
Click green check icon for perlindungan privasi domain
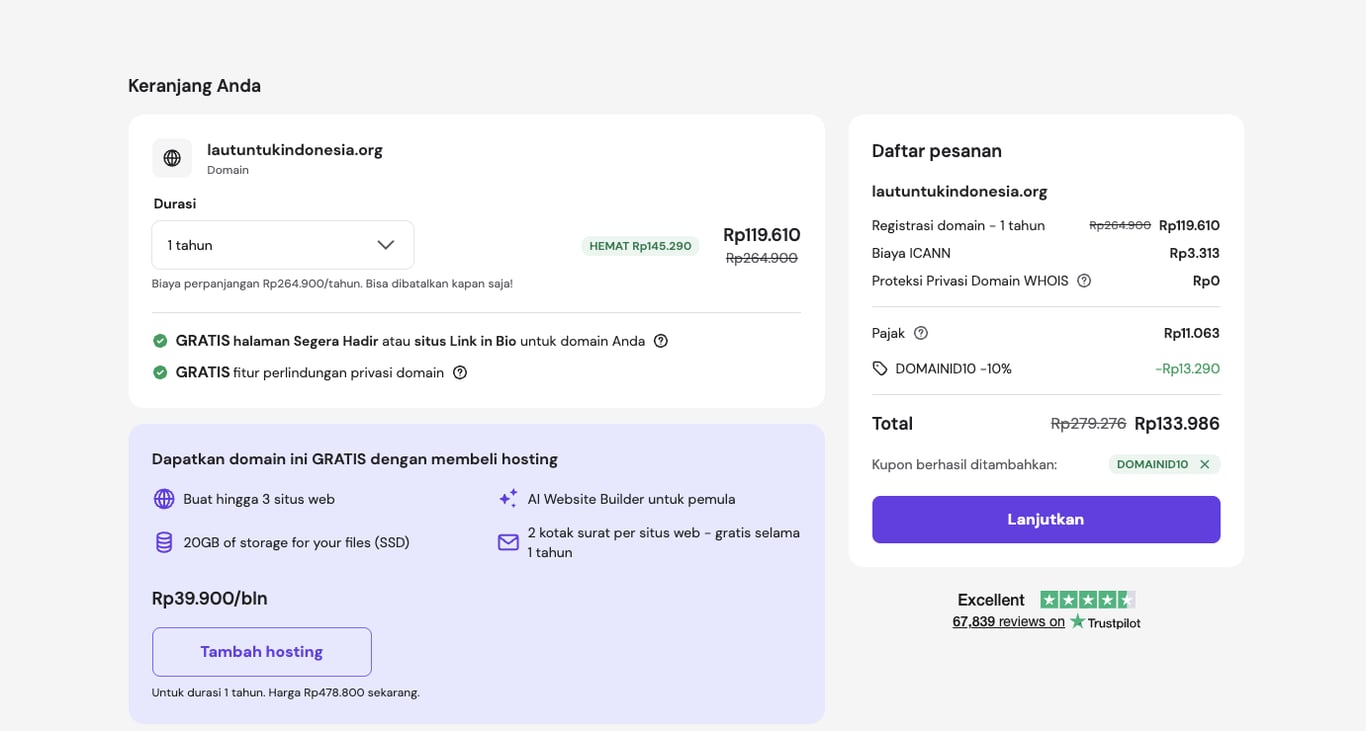160,372
